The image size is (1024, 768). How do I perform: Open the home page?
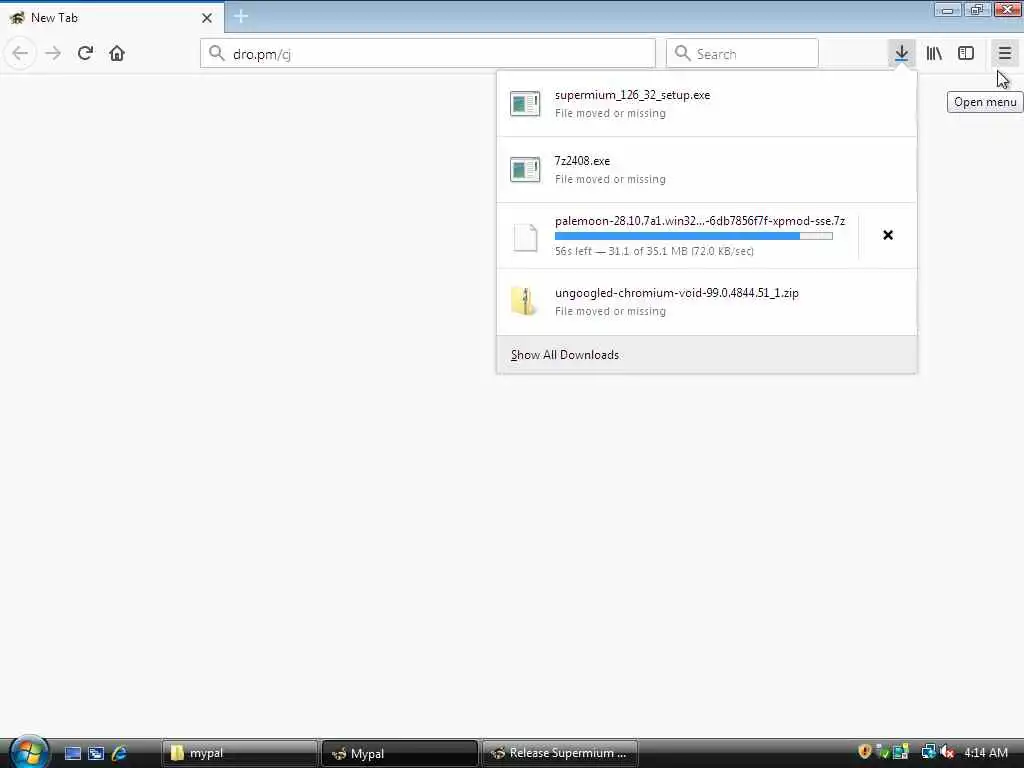point(117,53)
